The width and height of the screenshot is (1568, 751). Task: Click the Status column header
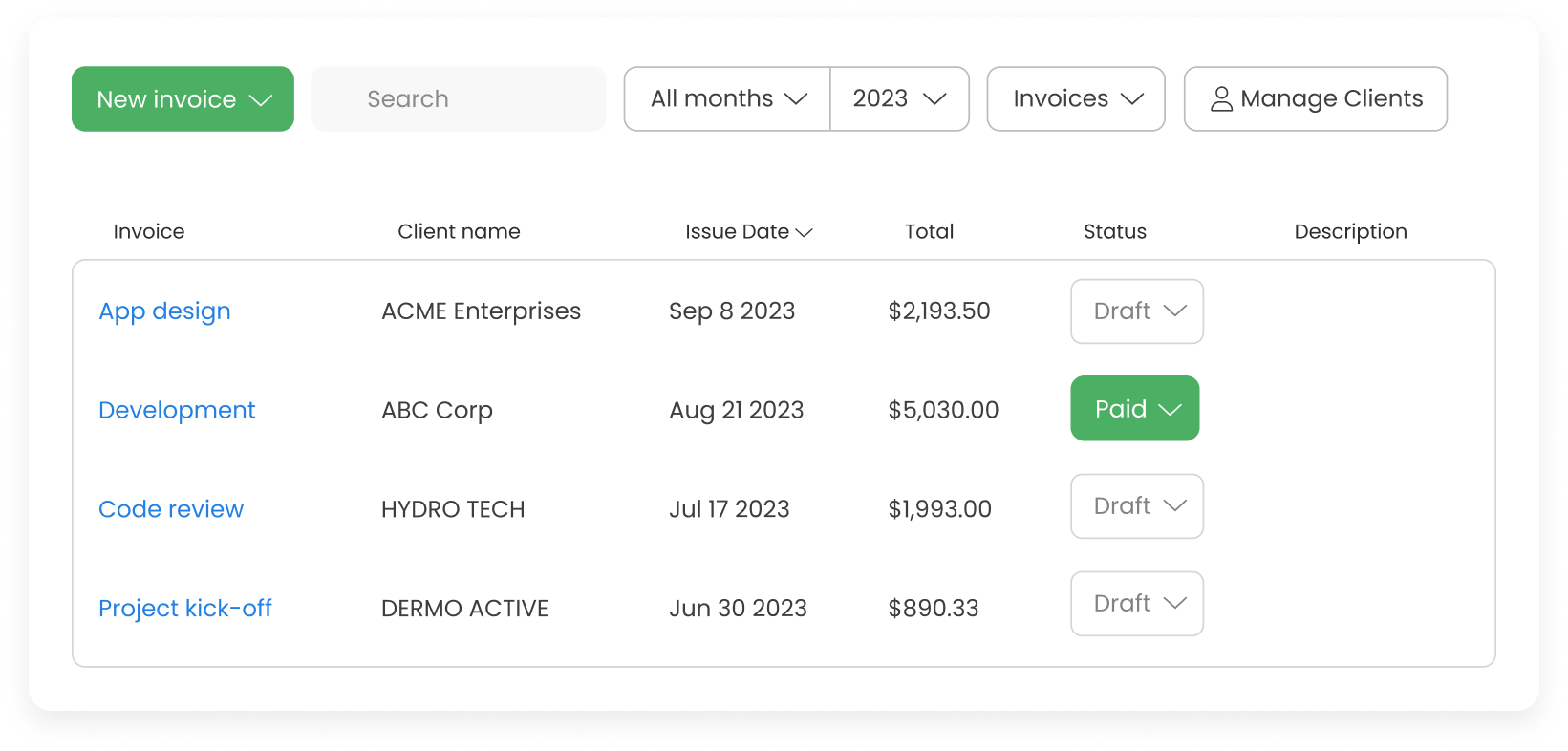(x=1115, y=231)
